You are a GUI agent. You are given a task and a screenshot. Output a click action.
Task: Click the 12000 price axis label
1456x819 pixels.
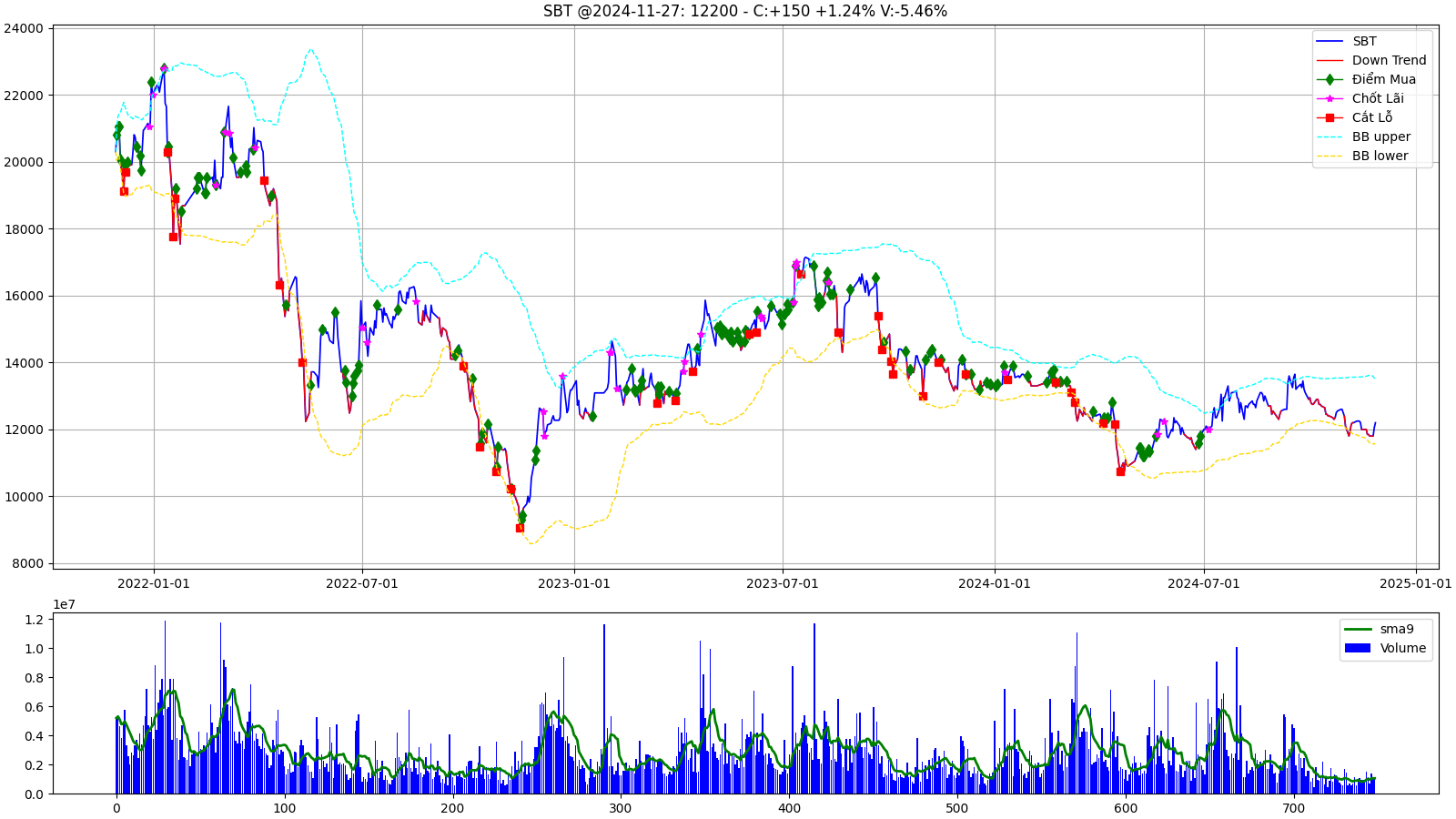[x=24, y=430]
